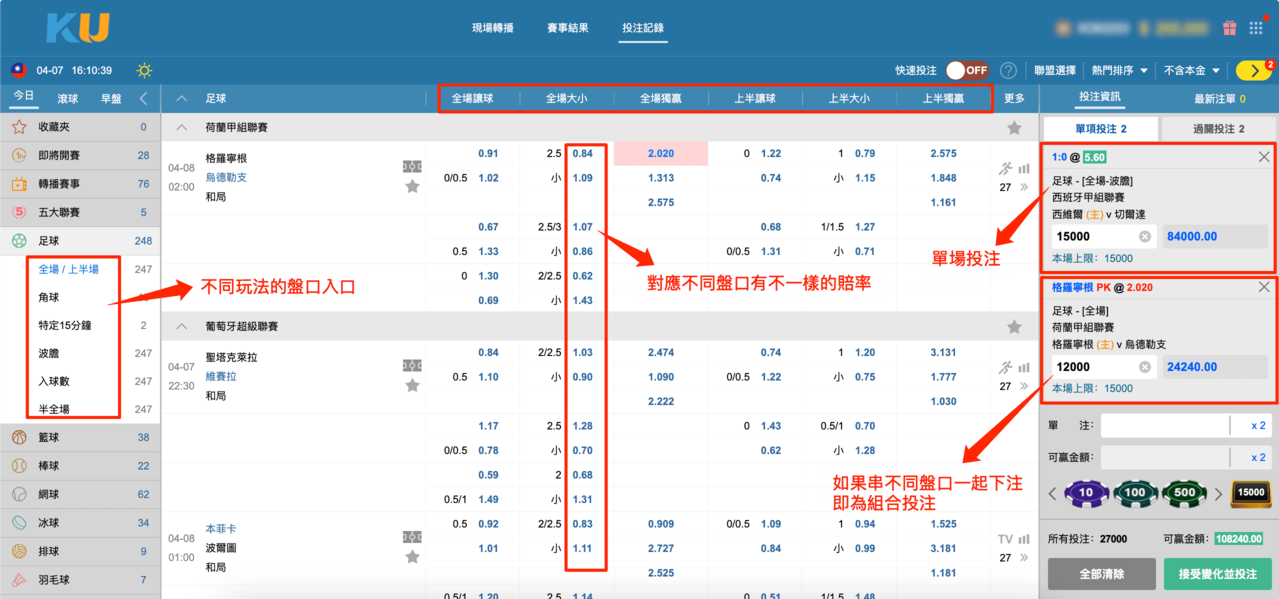
Task: Click the help question mark icon
Action: (x=1008, y=71)
